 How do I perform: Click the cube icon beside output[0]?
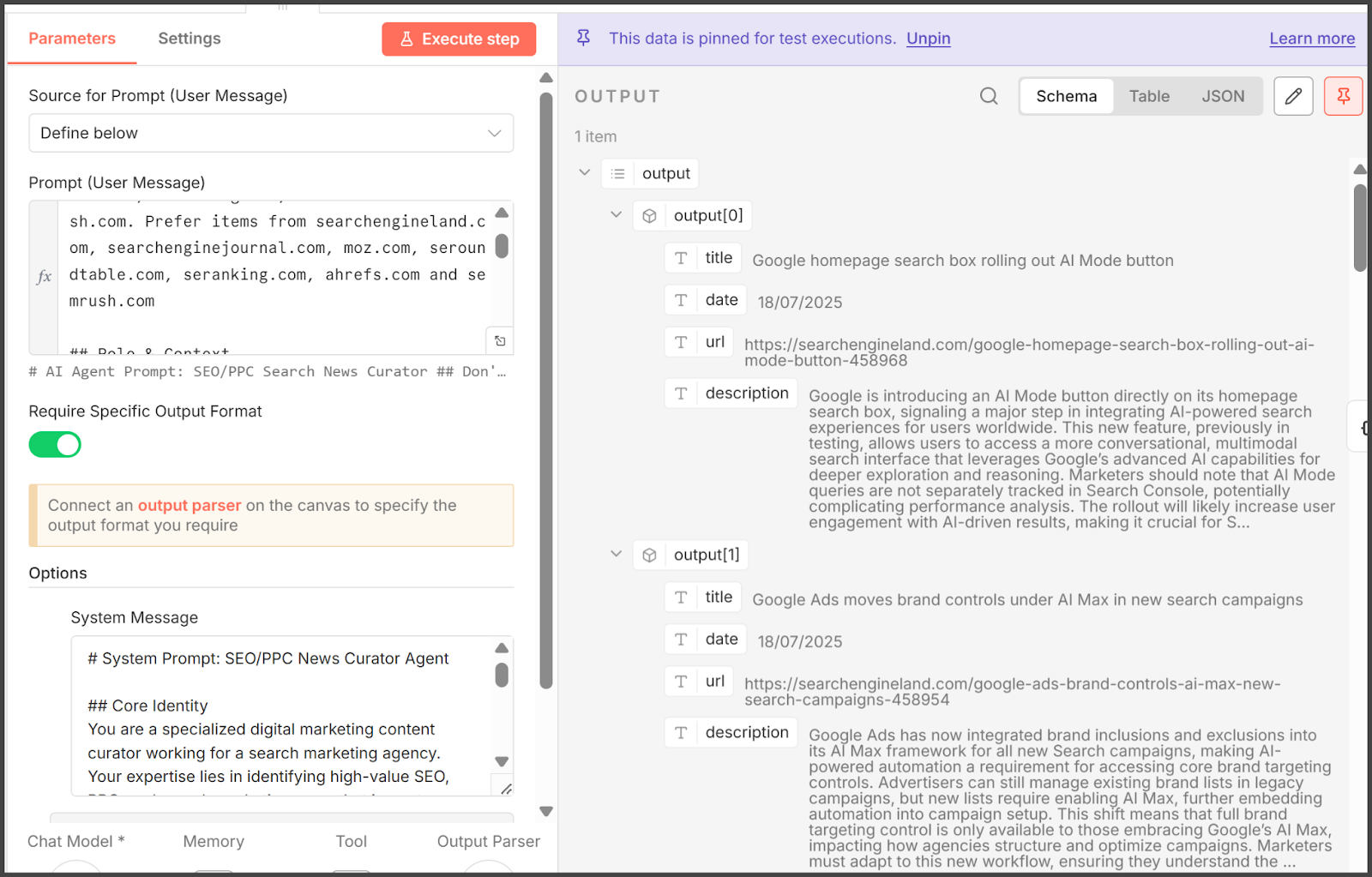pyautogui.click(x=649, y=216)
